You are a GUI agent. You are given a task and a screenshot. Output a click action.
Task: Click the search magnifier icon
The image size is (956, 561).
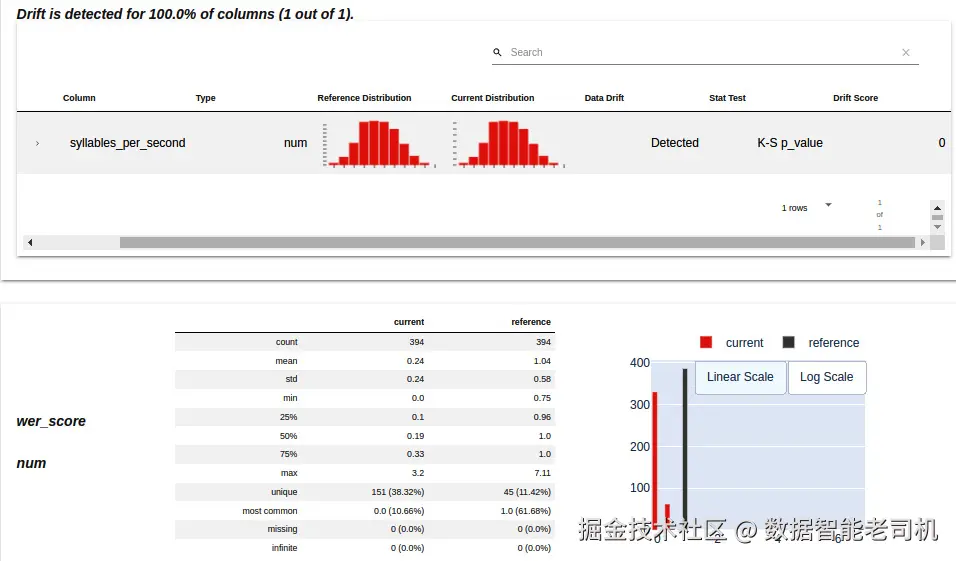(x=498, y=52)
